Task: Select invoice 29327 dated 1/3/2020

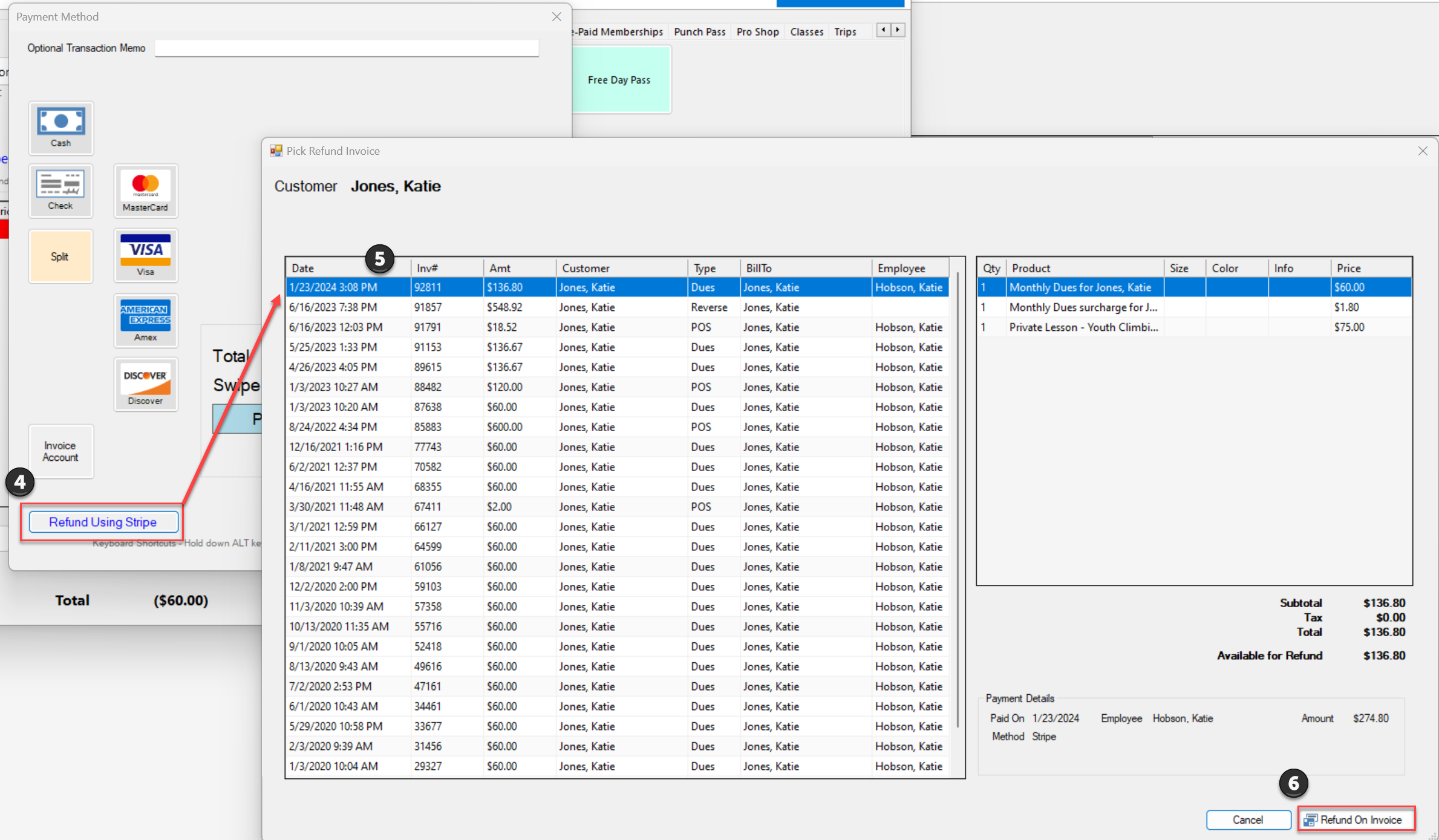Action: (x=618, y=766)
